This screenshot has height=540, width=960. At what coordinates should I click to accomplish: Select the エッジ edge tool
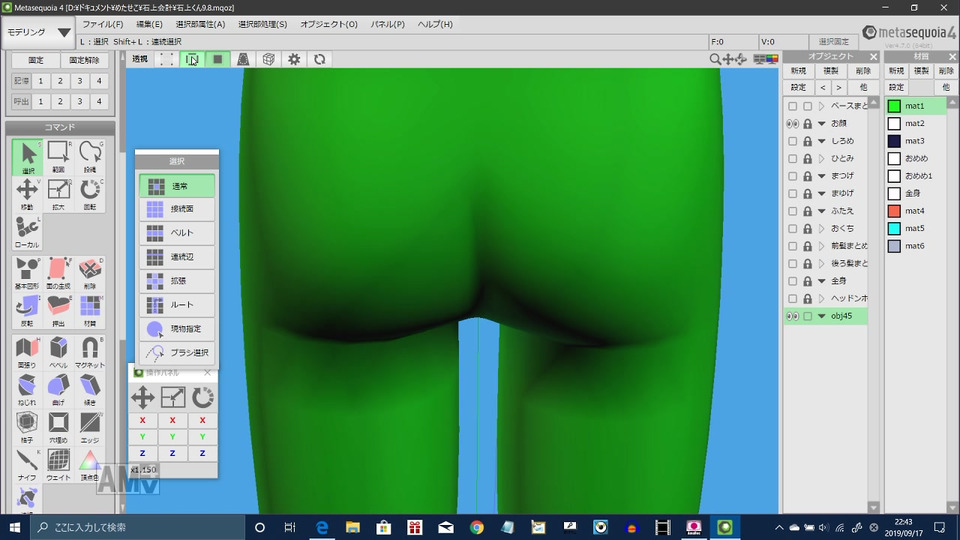tap(90, 427)
